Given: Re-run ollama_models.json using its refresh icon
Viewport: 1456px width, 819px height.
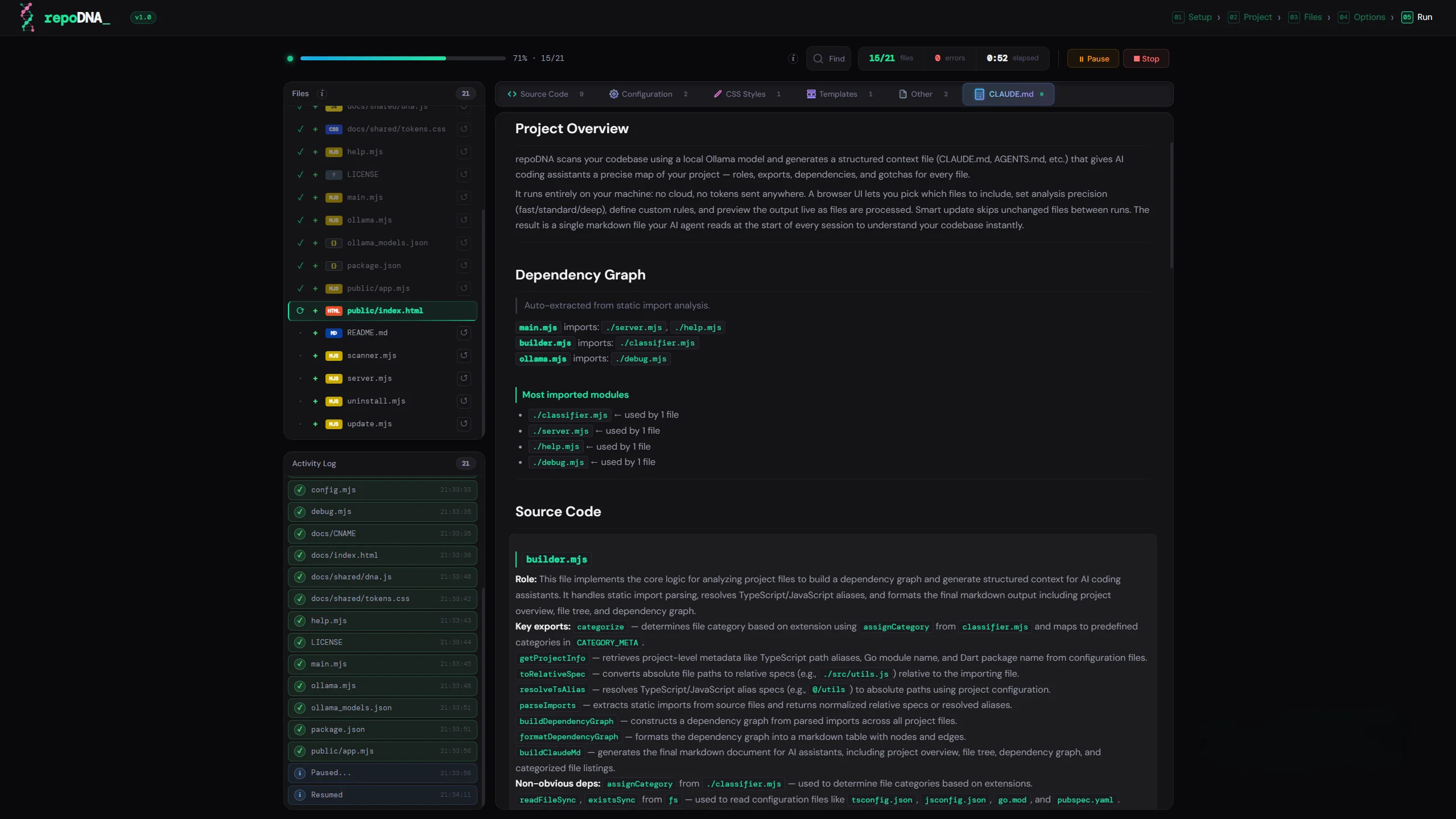Looking at the screenshot, I should pyautogui.click(x=464, y=243).
